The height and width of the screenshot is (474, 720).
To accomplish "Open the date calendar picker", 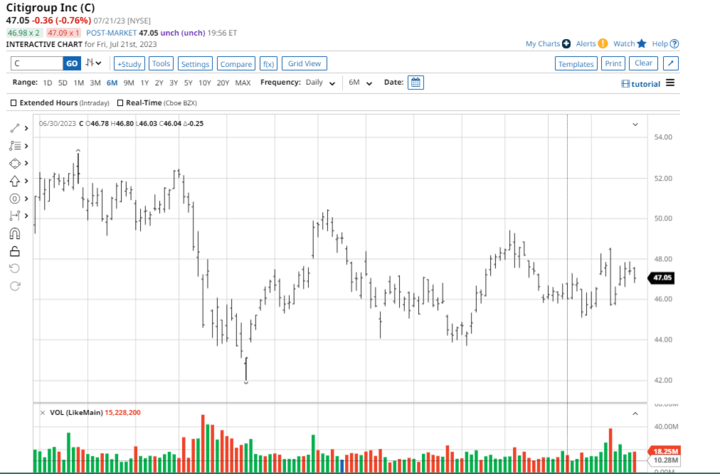I will (416, 83).
